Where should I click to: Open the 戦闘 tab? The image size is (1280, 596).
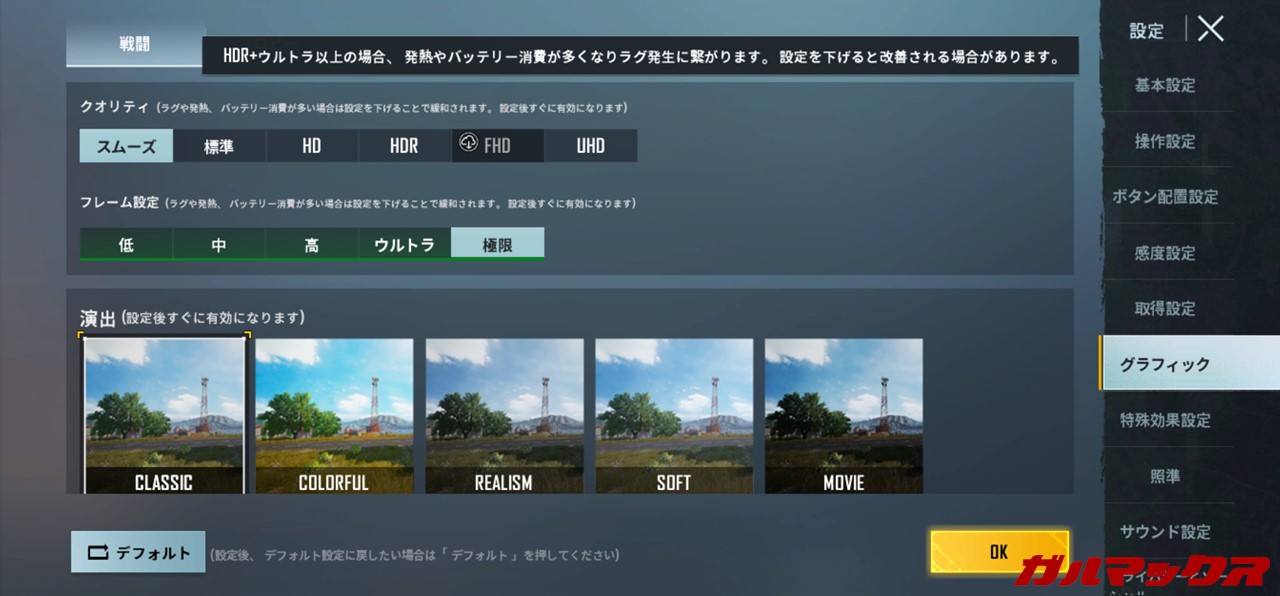coord(135,46)
